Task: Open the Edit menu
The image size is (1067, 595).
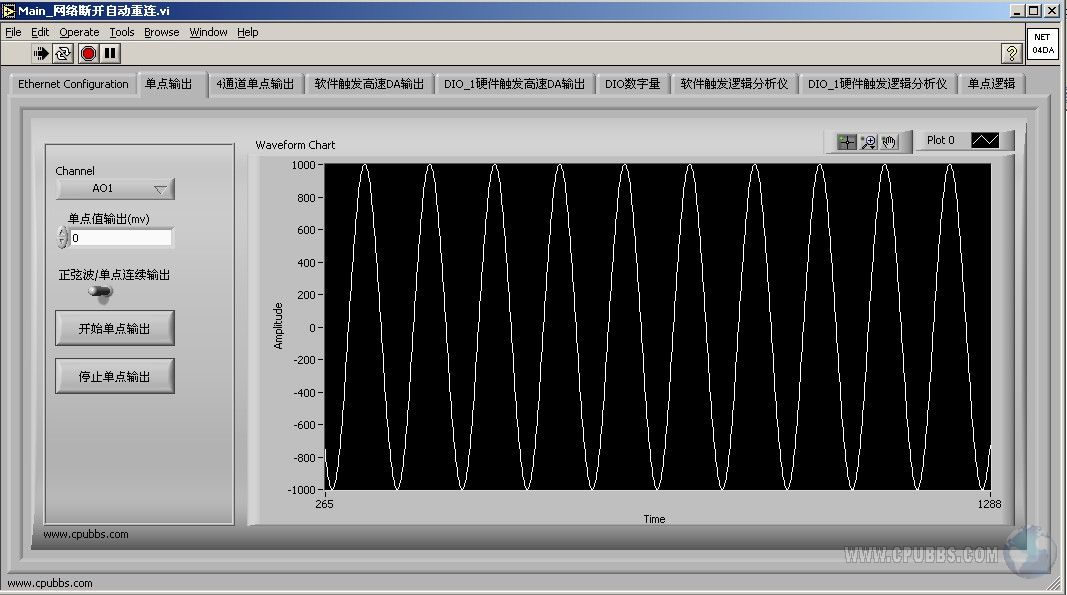Action: click(x=40, y=32)
